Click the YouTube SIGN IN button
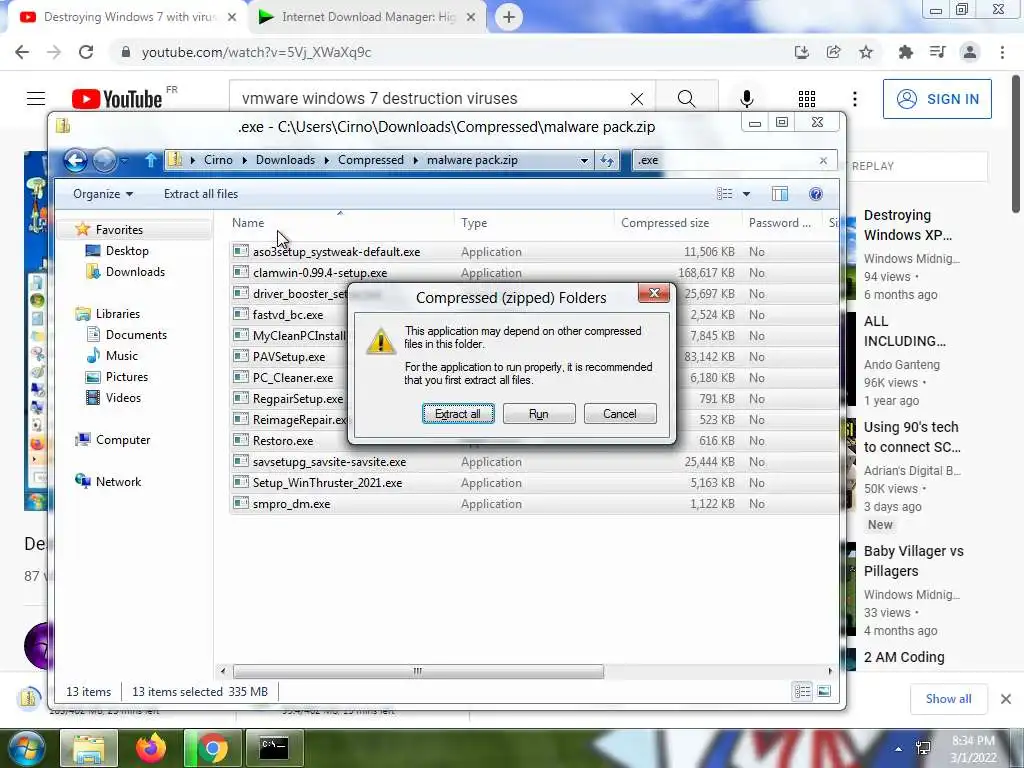1024x768 pixels. pyautogui.click(x=937, y=99)
